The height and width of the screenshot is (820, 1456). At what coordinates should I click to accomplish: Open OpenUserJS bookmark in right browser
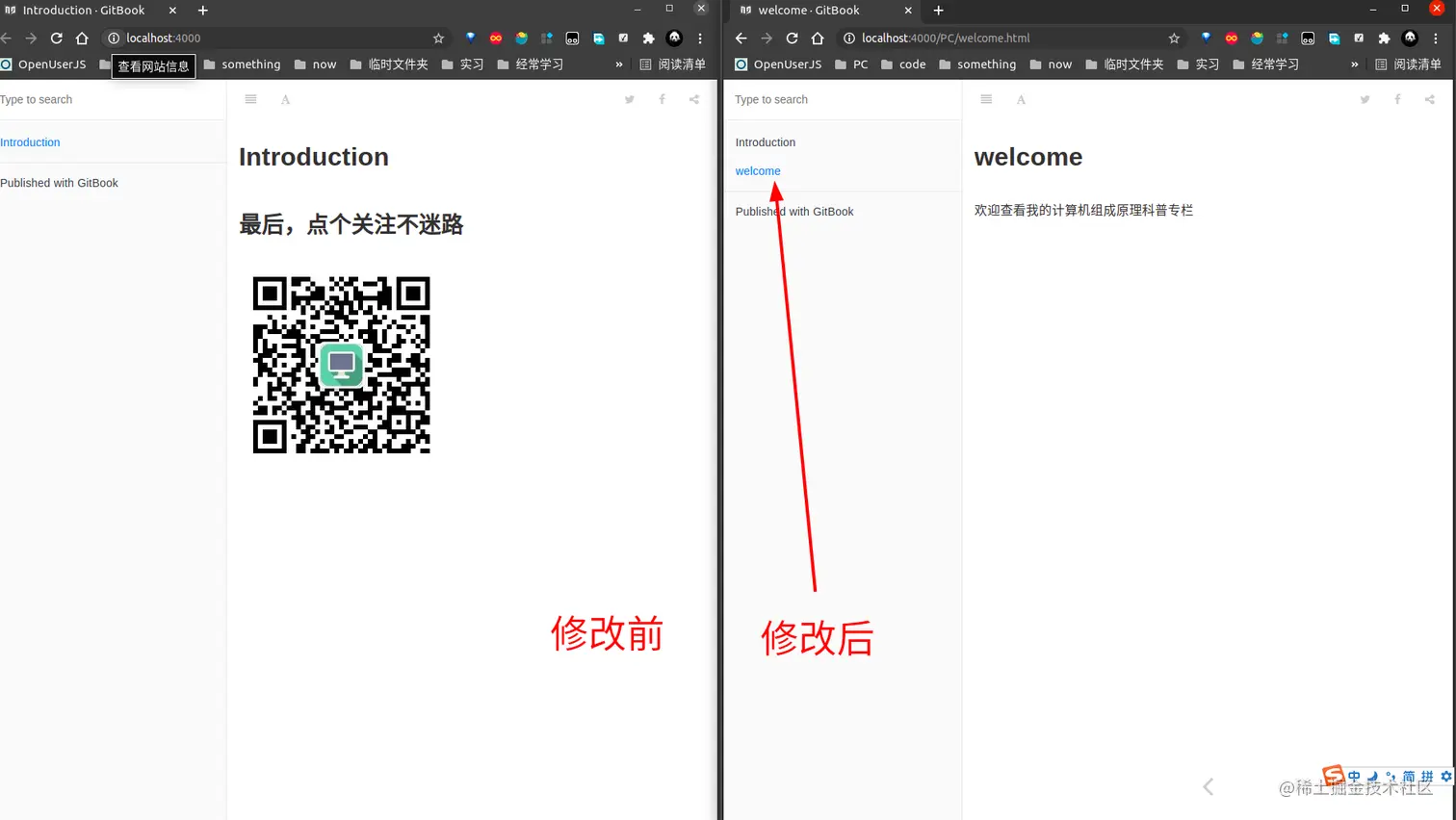778,64
